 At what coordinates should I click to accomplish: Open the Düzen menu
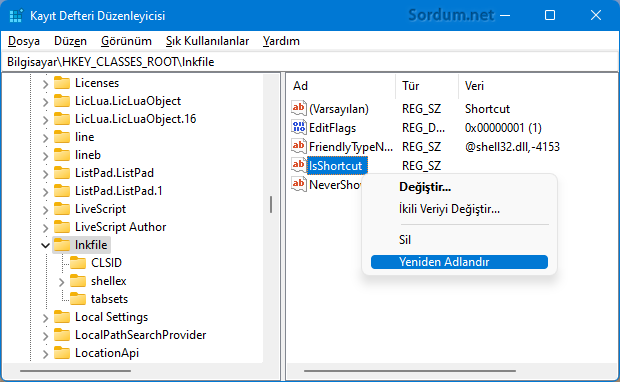pyautogui.click(x=70, y=41)
